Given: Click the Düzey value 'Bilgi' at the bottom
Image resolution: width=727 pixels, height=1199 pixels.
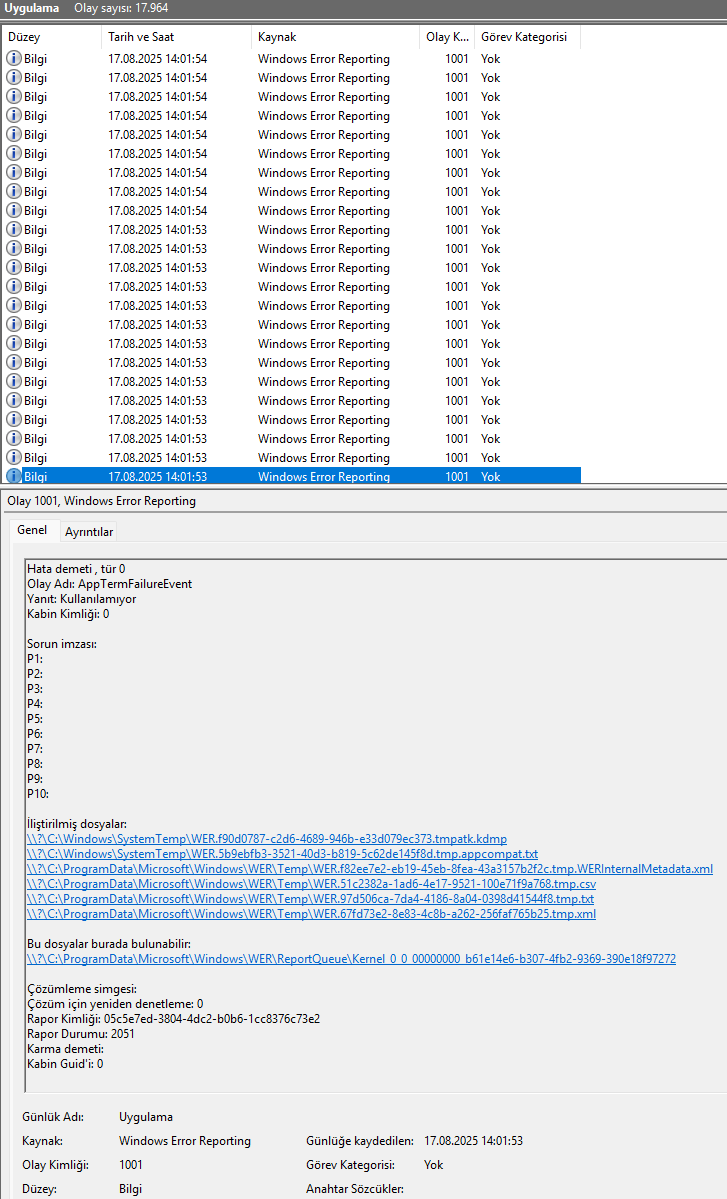Looking at the screenshot, I should click(x=130, y=1189).
